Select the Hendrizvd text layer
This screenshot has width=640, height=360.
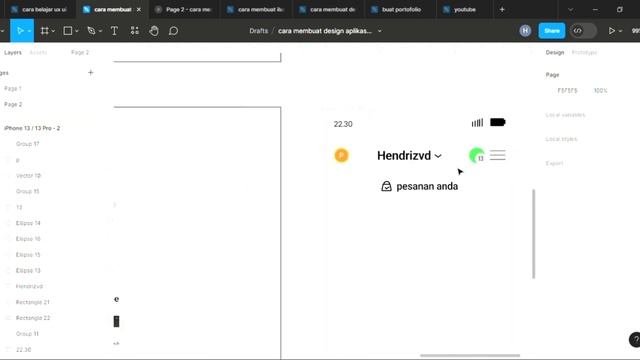(29, 287)
